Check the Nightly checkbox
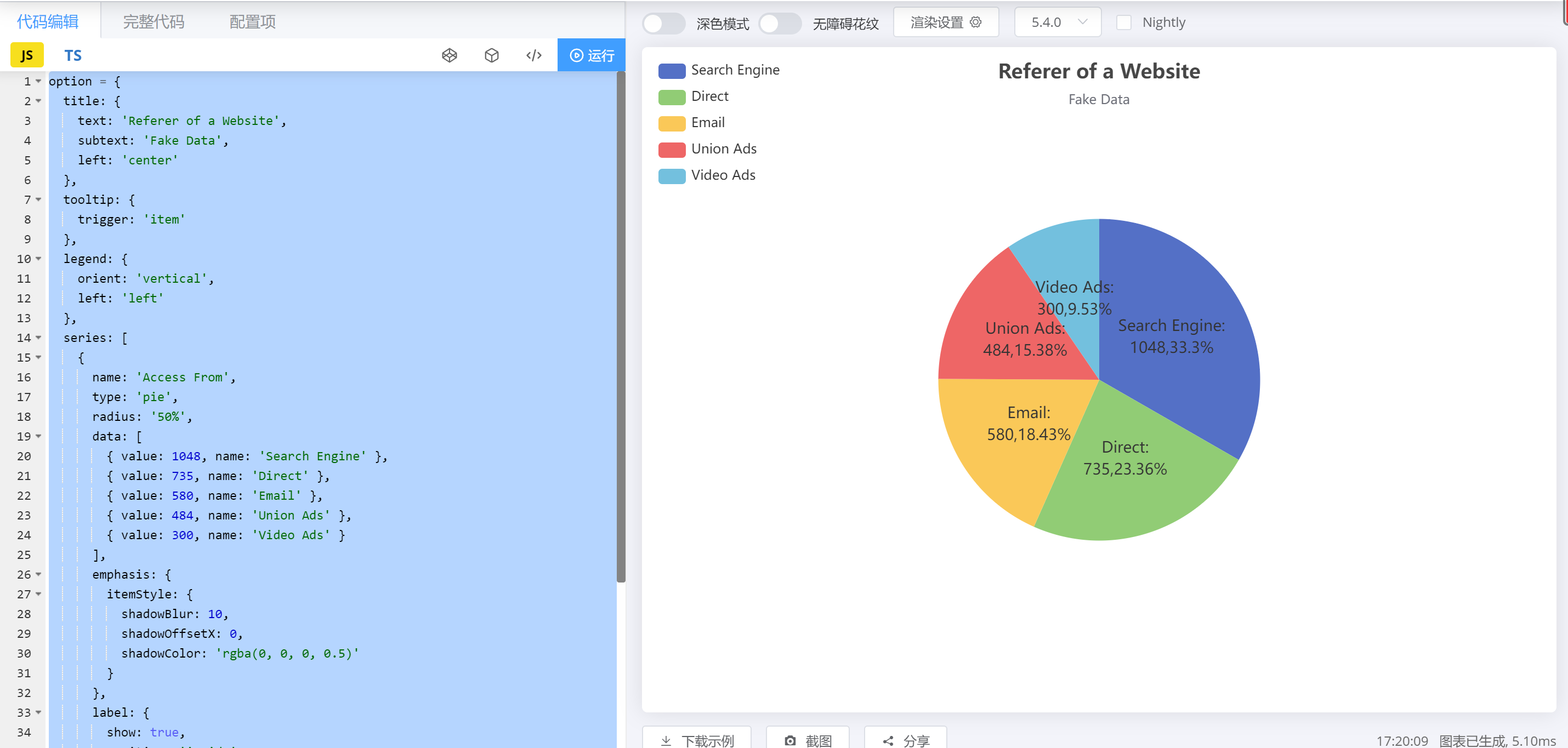This screenshot has height=748, width=1568. click(x=1124, y=22)
